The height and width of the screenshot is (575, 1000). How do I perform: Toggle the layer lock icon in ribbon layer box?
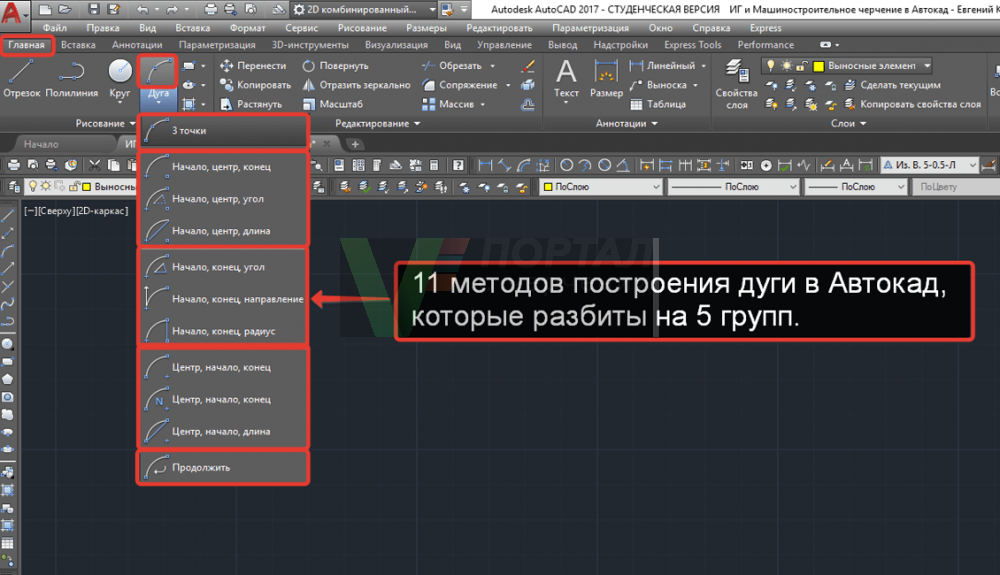click(x=802, y=66)
